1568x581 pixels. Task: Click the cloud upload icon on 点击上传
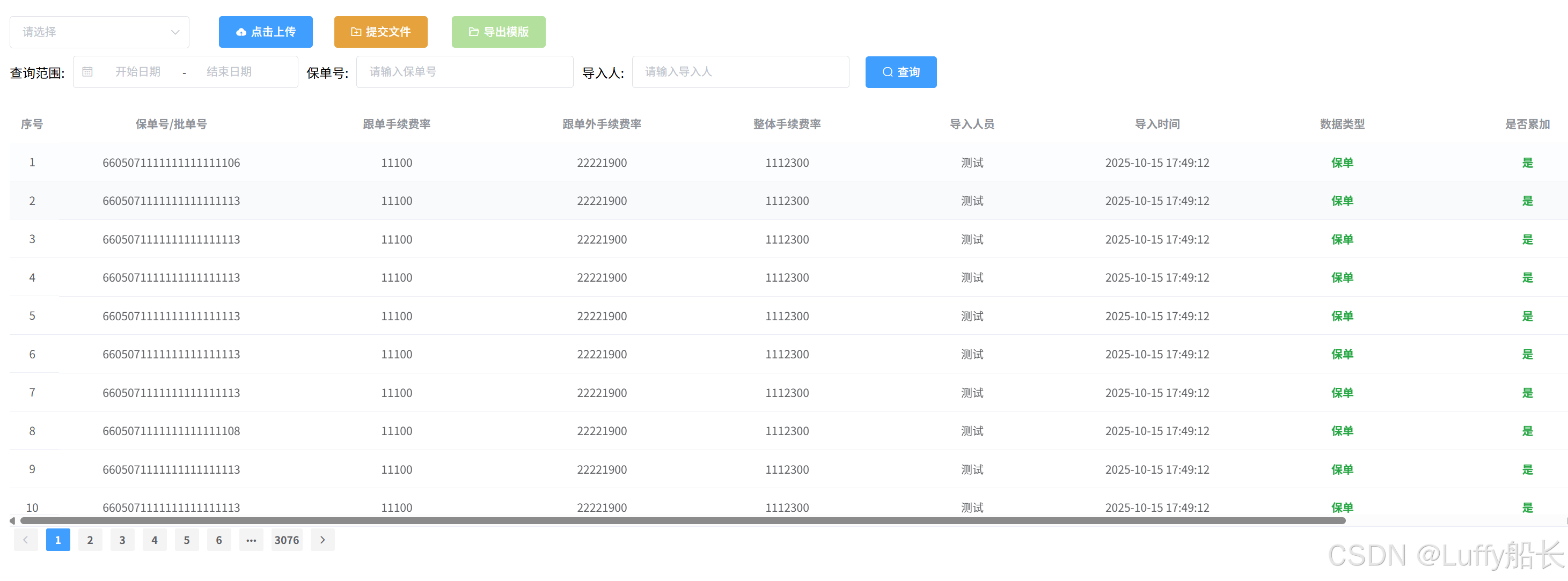click(241, 32)
